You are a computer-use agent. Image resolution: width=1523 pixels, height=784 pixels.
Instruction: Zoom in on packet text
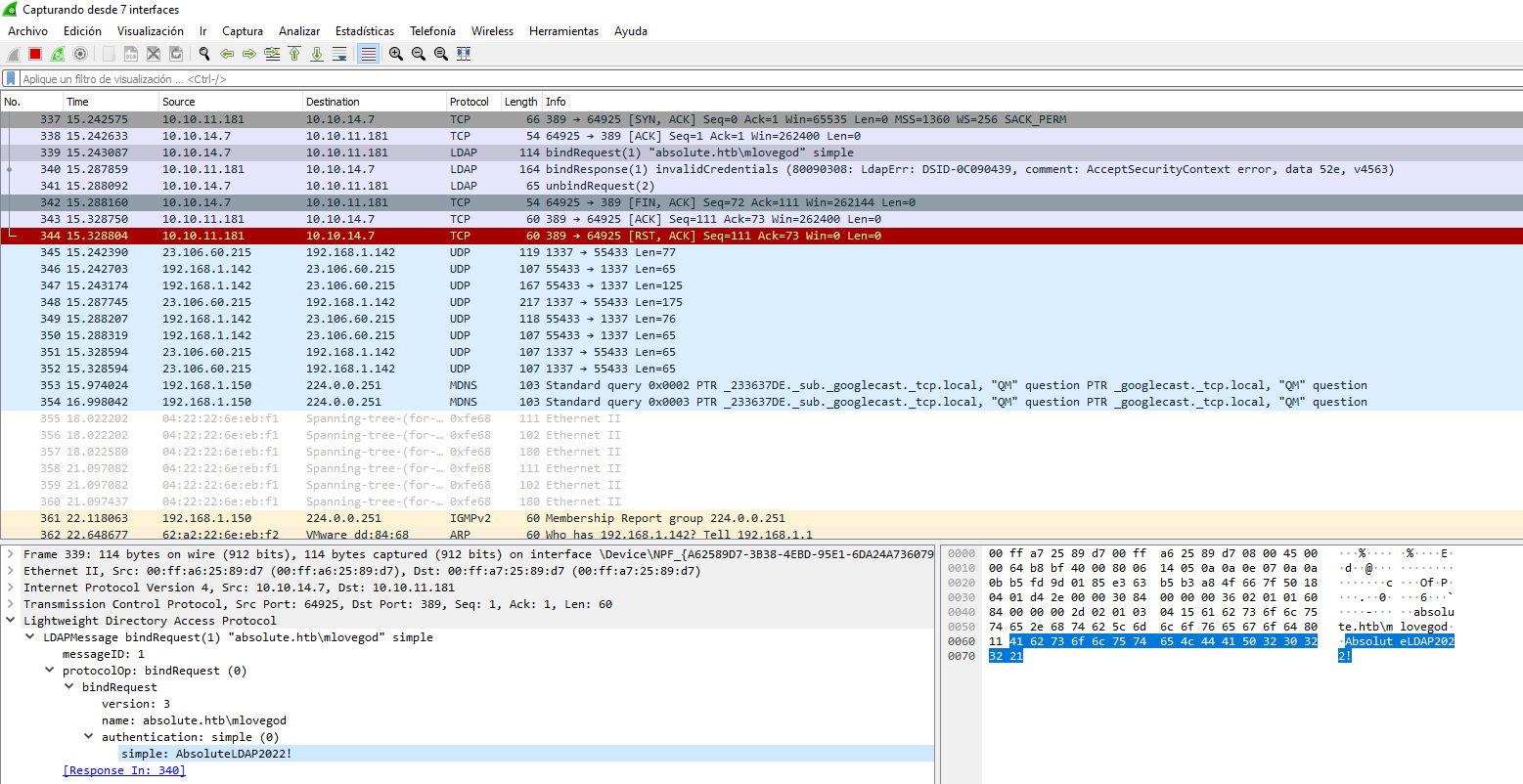tap(395, 54)
